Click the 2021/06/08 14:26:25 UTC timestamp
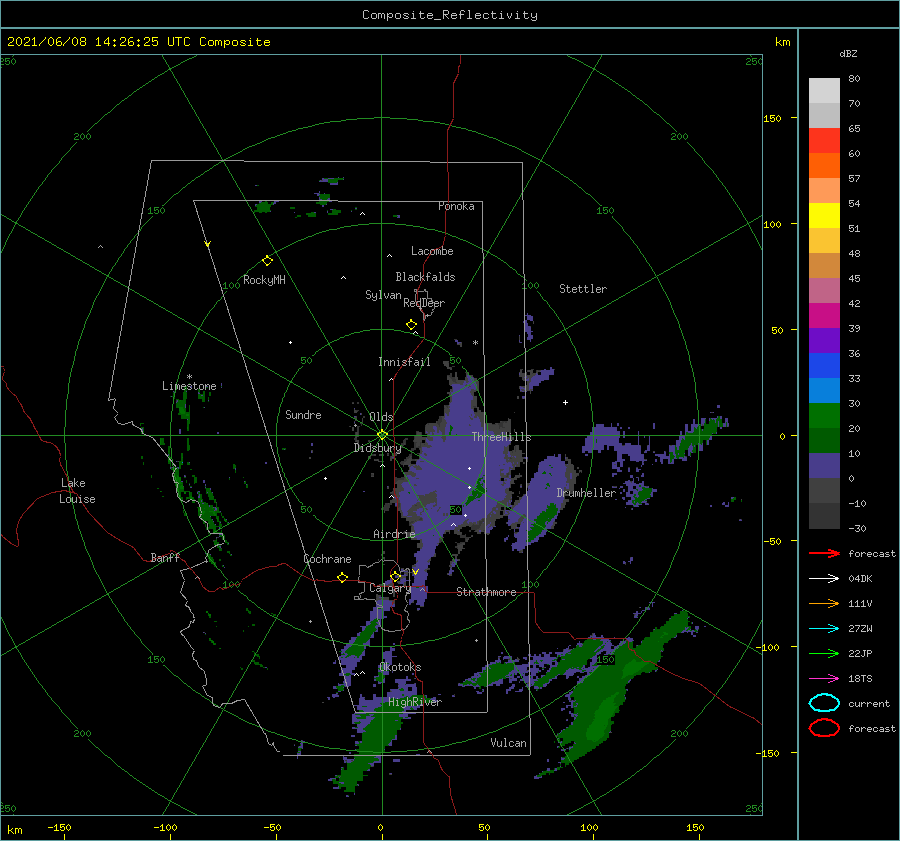 point(139,42)
